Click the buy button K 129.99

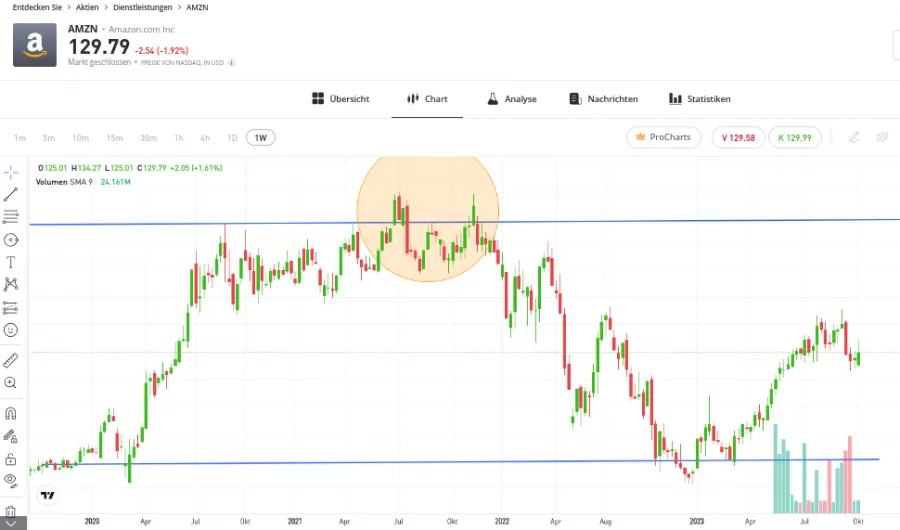795,137
